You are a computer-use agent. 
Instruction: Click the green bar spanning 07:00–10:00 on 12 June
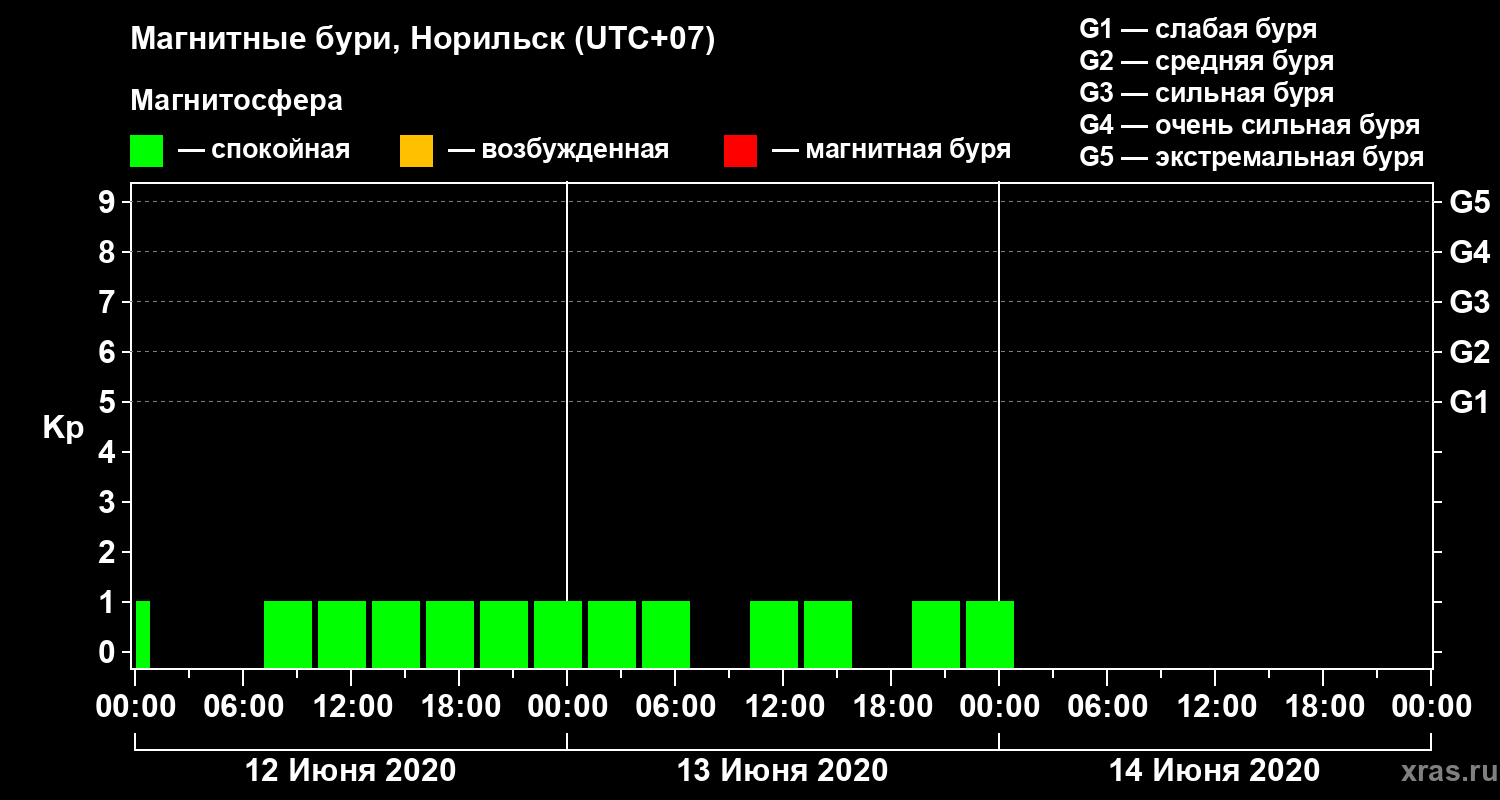tap(288, 634)
